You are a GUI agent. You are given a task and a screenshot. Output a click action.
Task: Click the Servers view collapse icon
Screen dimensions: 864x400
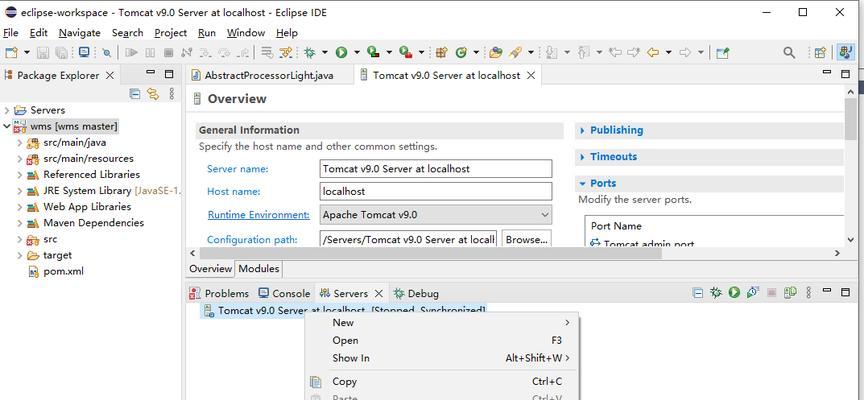[698, 293]
